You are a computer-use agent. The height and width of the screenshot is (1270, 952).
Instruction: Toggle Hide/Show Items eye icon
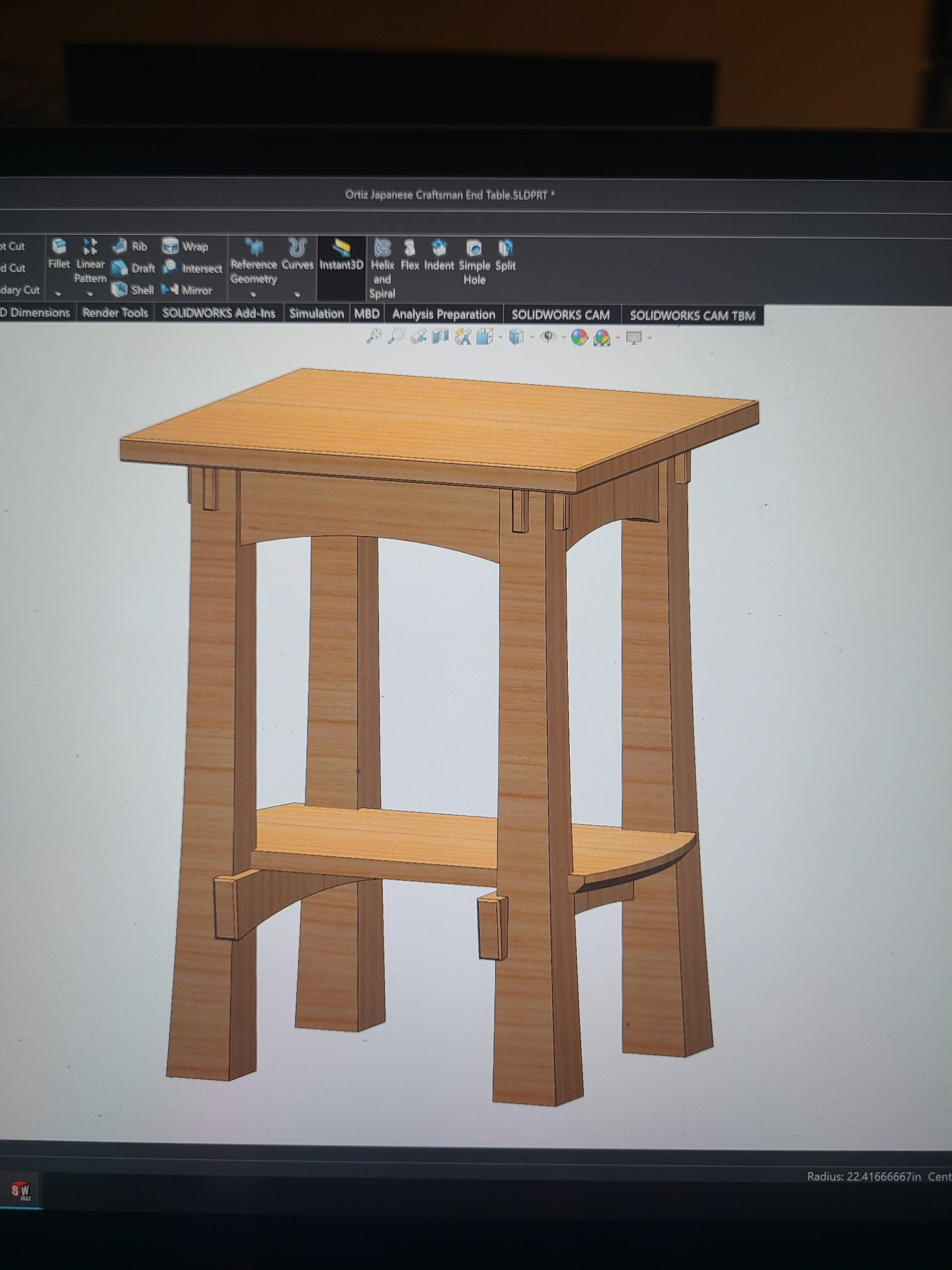(548, 337)
